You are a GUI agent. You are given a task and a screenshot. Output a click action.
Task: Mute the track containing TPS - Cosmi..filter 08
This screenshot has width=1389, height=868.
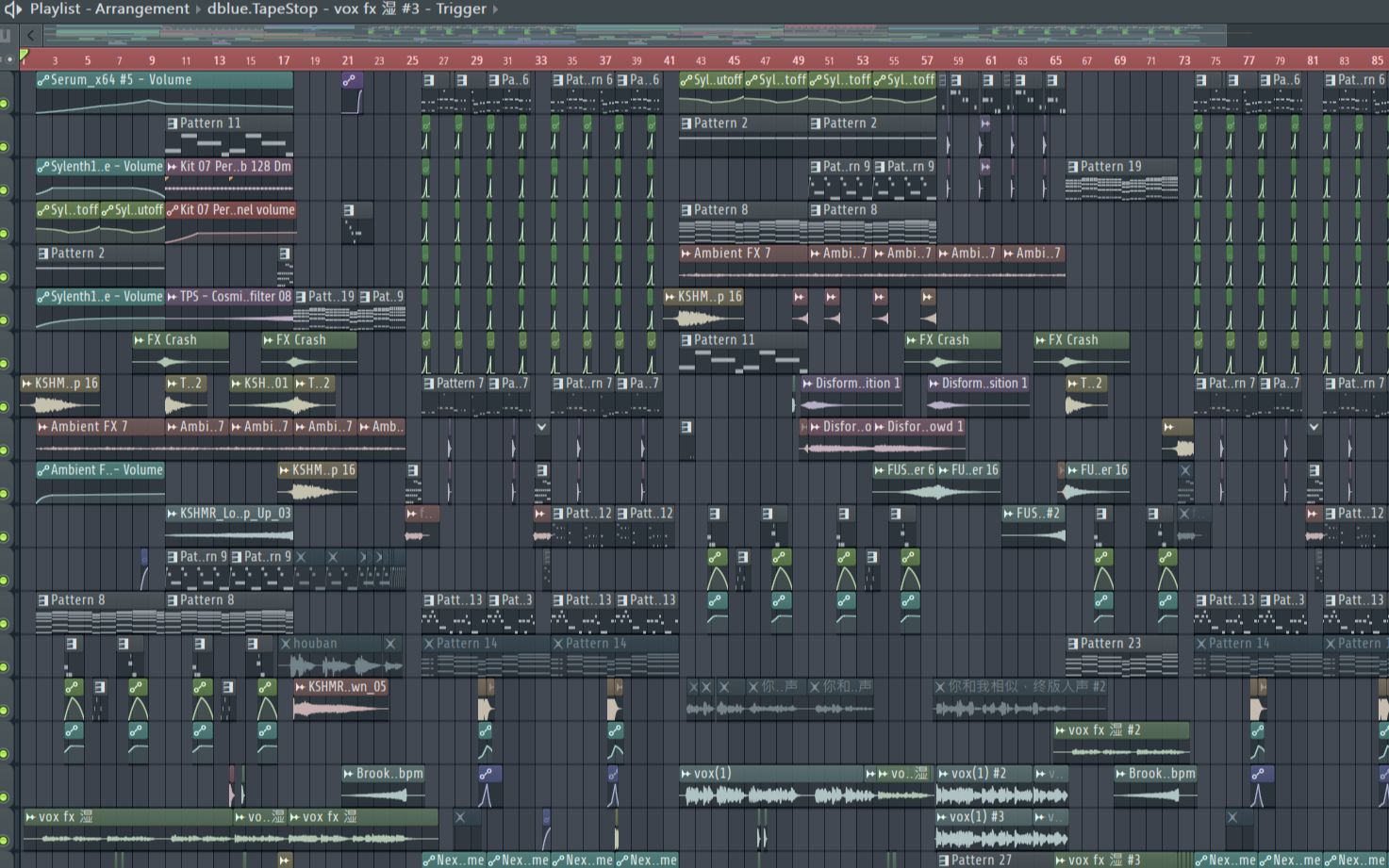[x=5, y=319]
